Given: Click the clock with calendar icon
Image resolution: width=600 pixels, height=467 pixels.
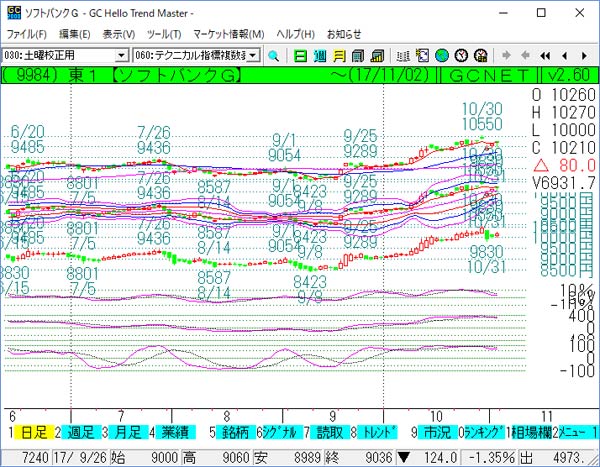Looking at the screenshot, I should point(481,56).
